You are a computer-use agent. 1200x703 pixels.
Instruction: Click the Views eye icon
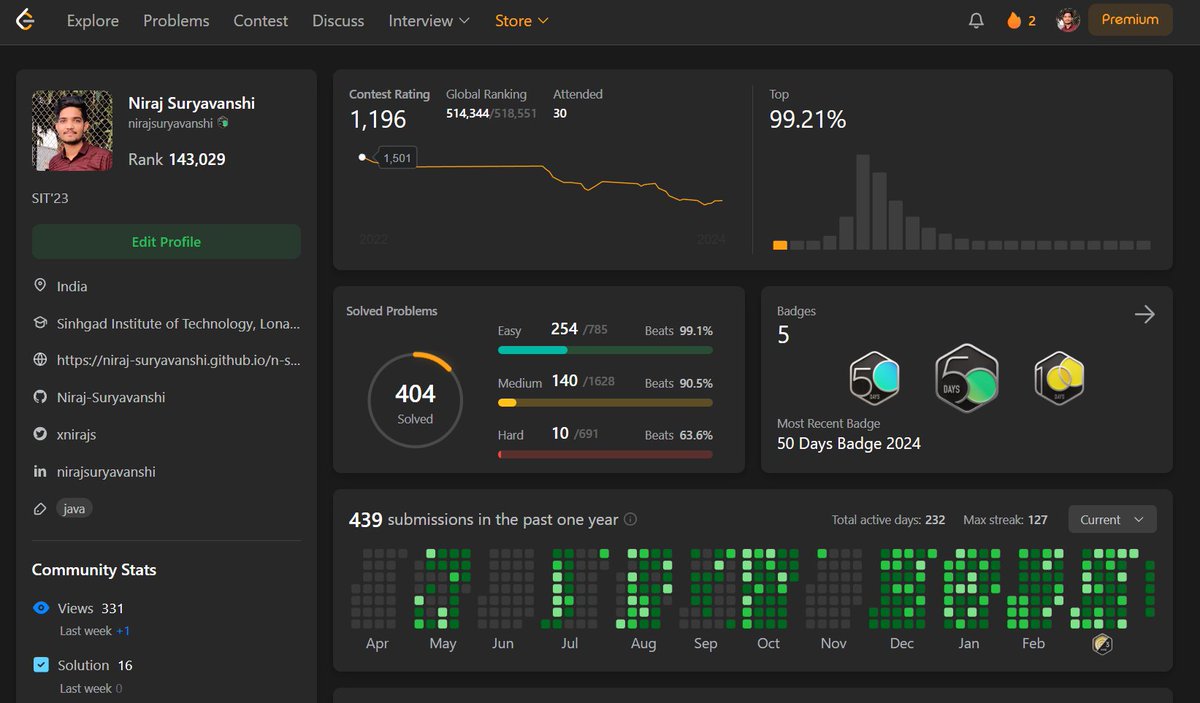coord(41,608)
